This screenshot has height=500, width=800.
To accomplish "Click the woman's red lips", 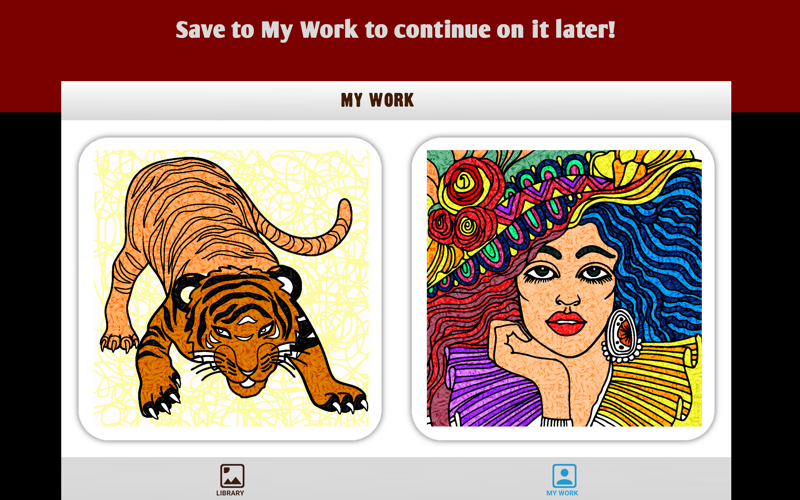I will point(565,323).
